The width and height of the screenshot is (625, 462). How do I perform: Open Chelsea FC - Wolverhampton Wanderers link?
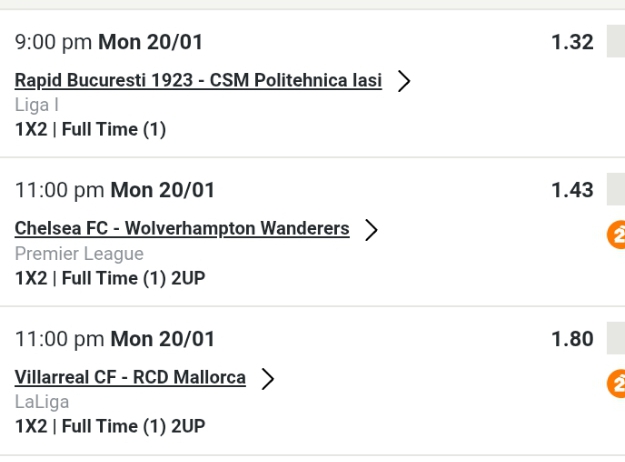(182, 229)
